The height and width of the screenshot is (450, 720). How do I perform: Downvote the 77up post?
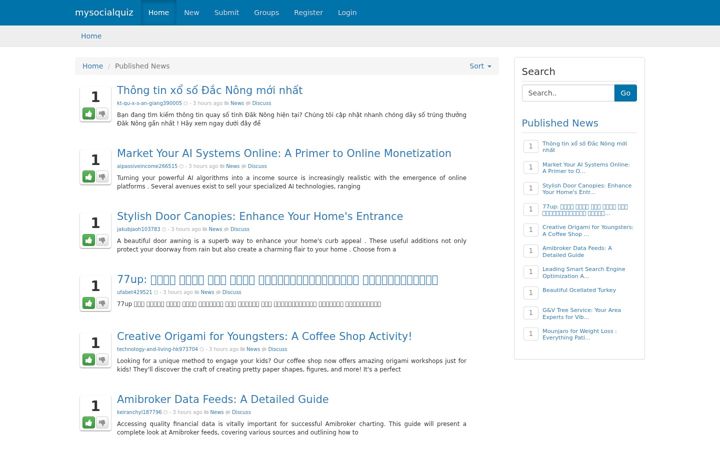point(102,303)
